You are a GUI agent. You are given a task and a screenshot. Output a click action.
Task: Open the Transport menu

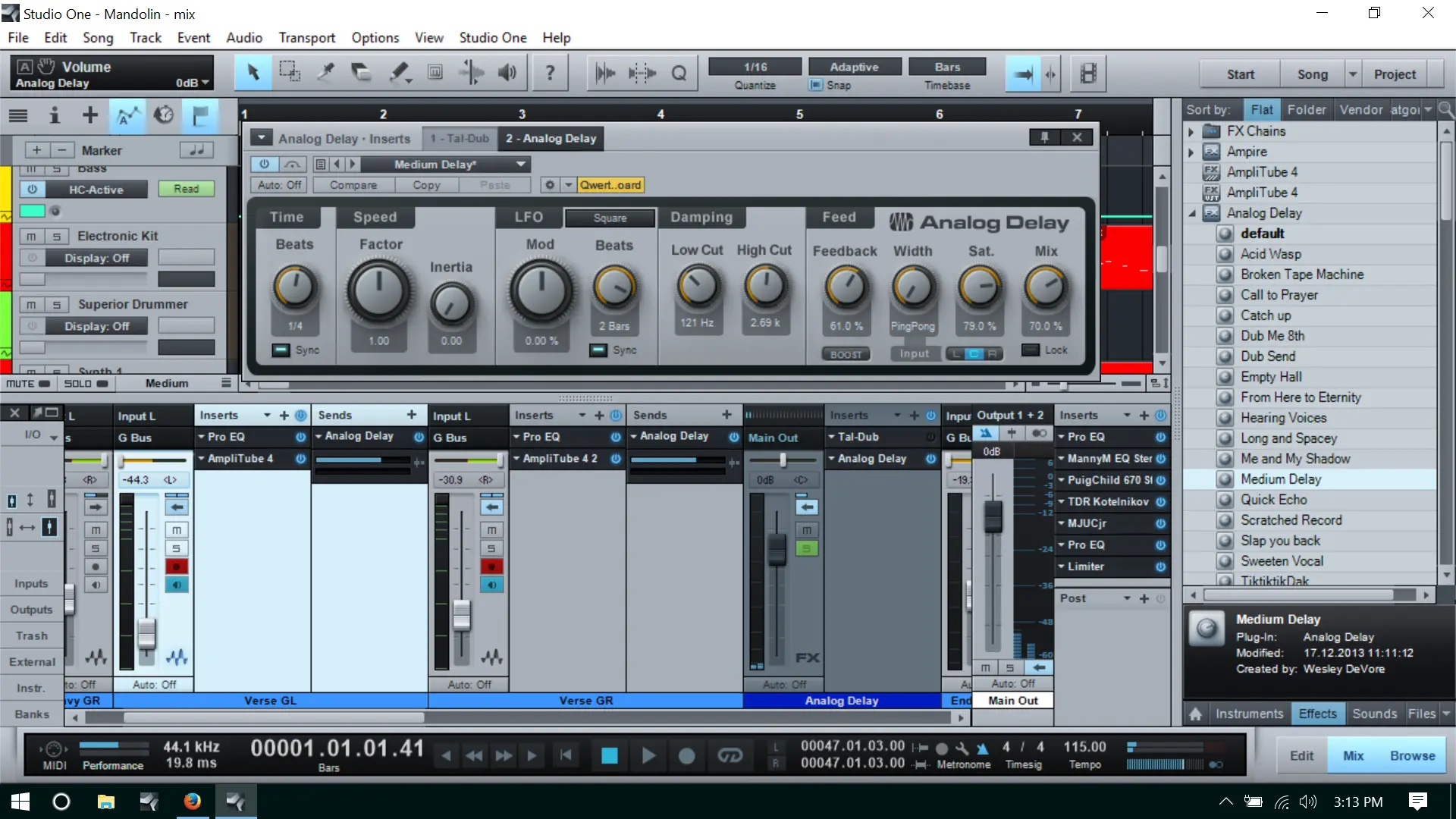[306, 37]
